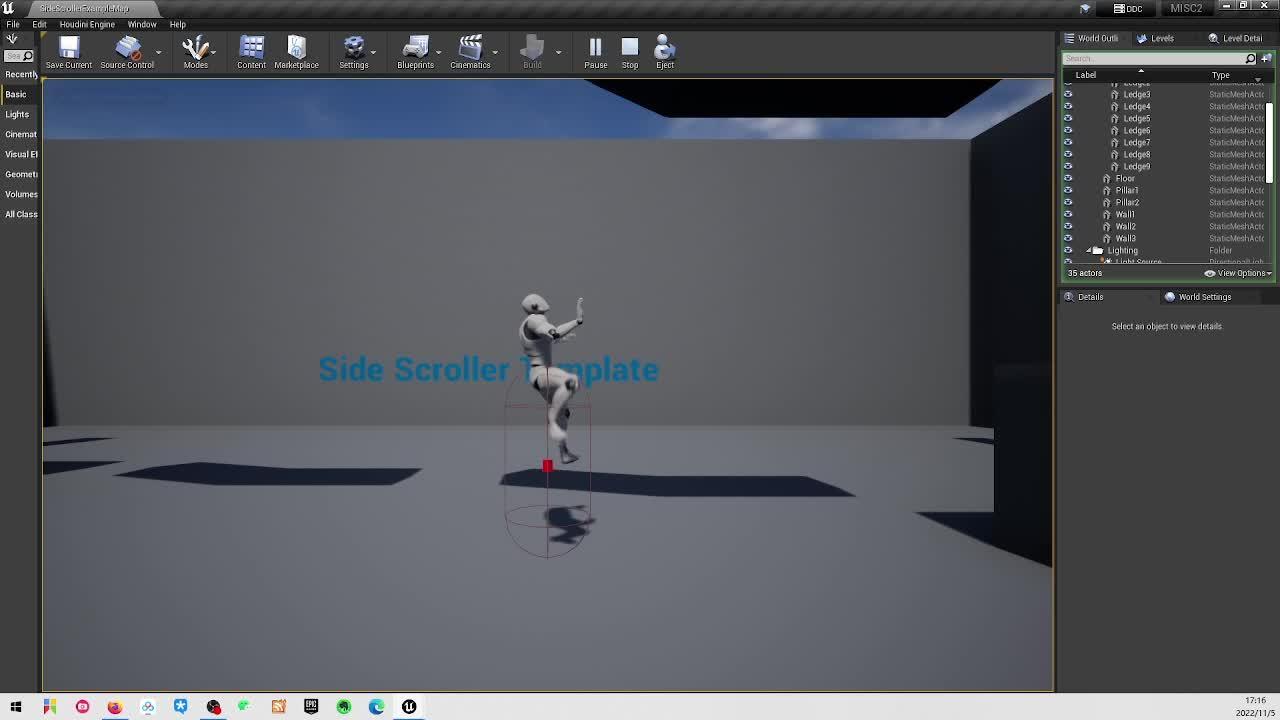Click the create folder icon in World Outliner
This screenshot has width=1280, height=720.
[1266, 58]
